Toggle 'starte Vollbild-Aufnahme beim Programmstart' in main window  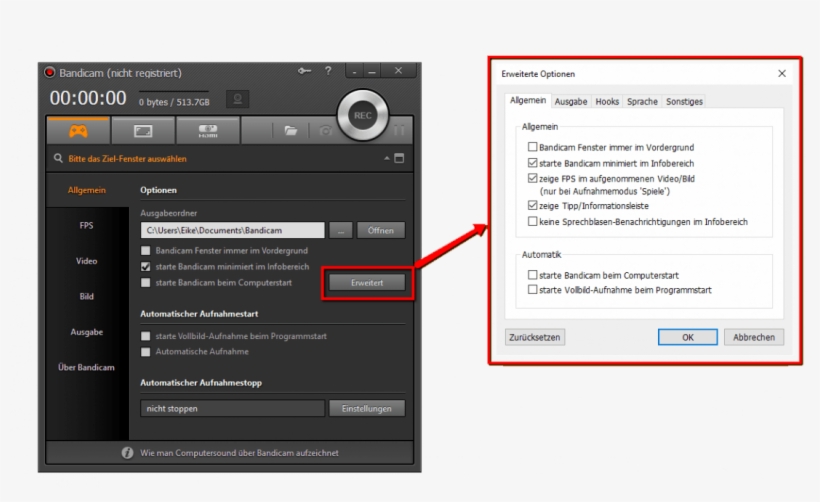coord(146,336)
